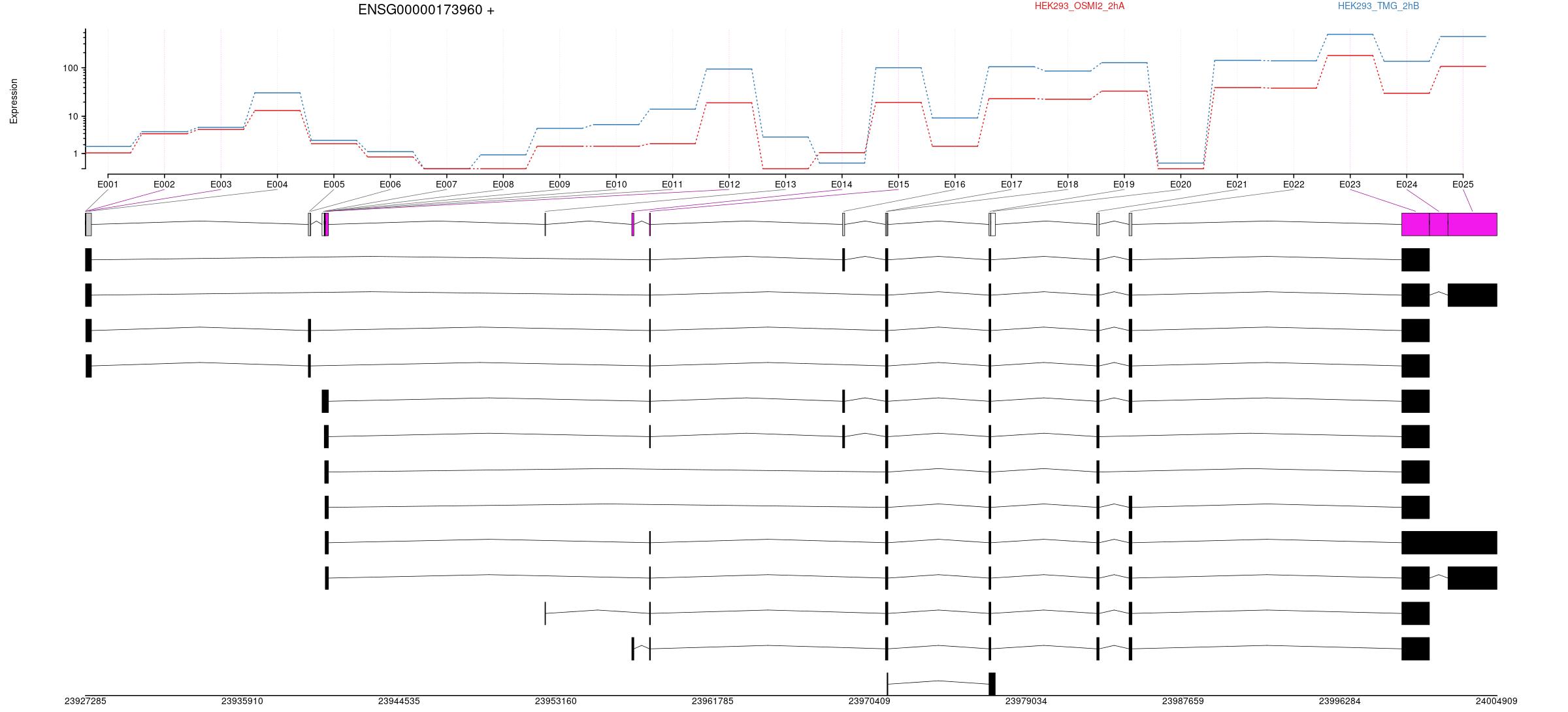Click exon label E005
Viewport: 1568px width, 712px height.
click(334, 184)
